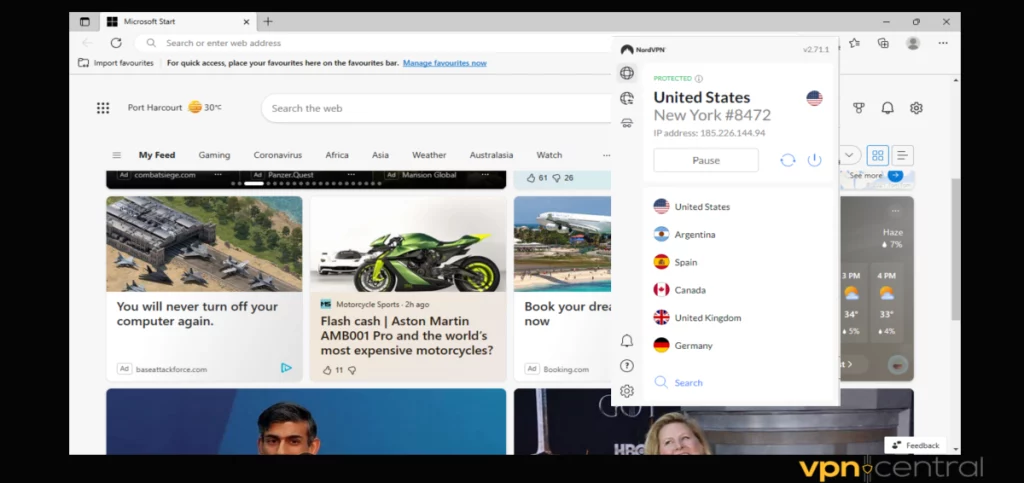1024x483 pixels.
Task: Click the Microsoft Start browser tab
Action: [x=178, y=22]
